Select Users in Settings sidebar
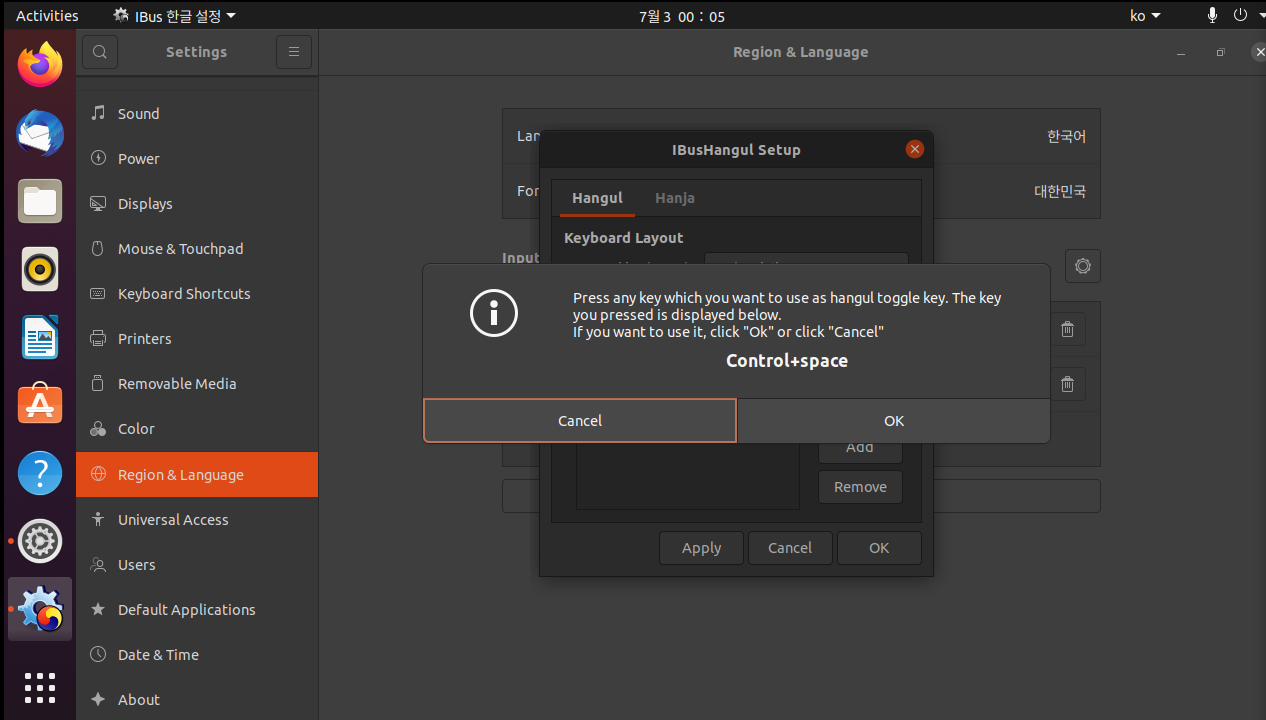 pyautogui.click(x=197, y=564)
